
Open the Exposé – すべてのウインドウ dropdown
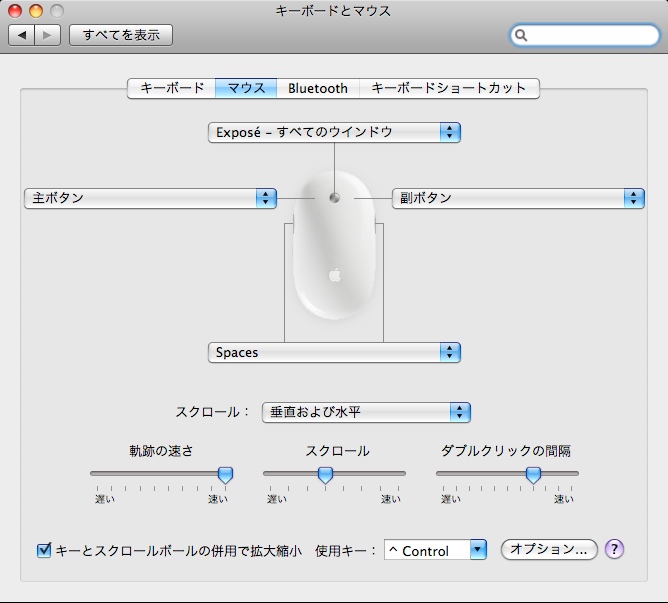coord(334,132)
